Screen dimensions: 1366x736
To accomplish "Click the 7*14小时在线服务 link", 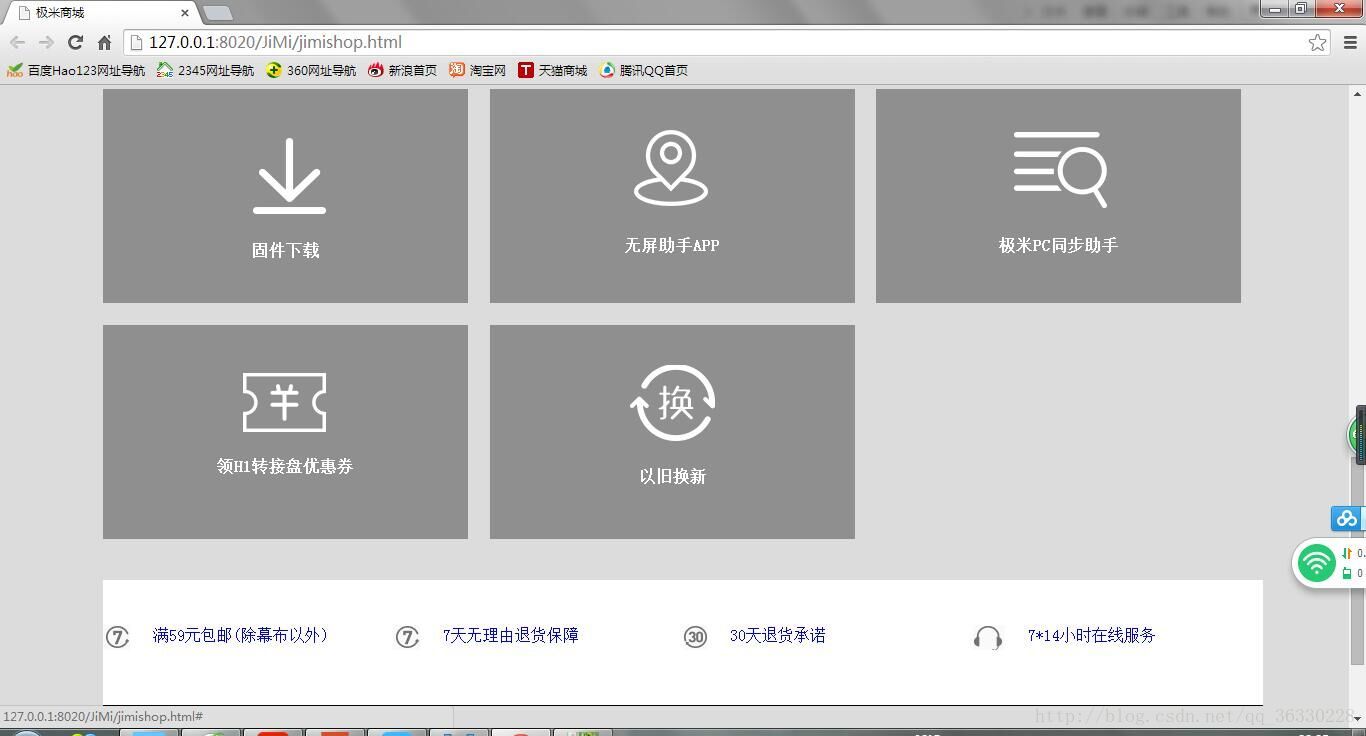I will pos(1091,635).
